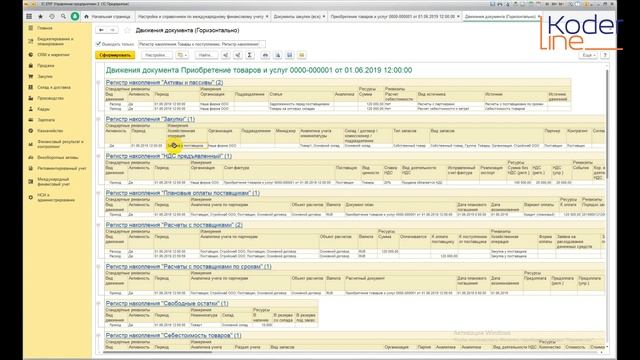
Task: Open the Производство section
Action: [x=51, y=98]
